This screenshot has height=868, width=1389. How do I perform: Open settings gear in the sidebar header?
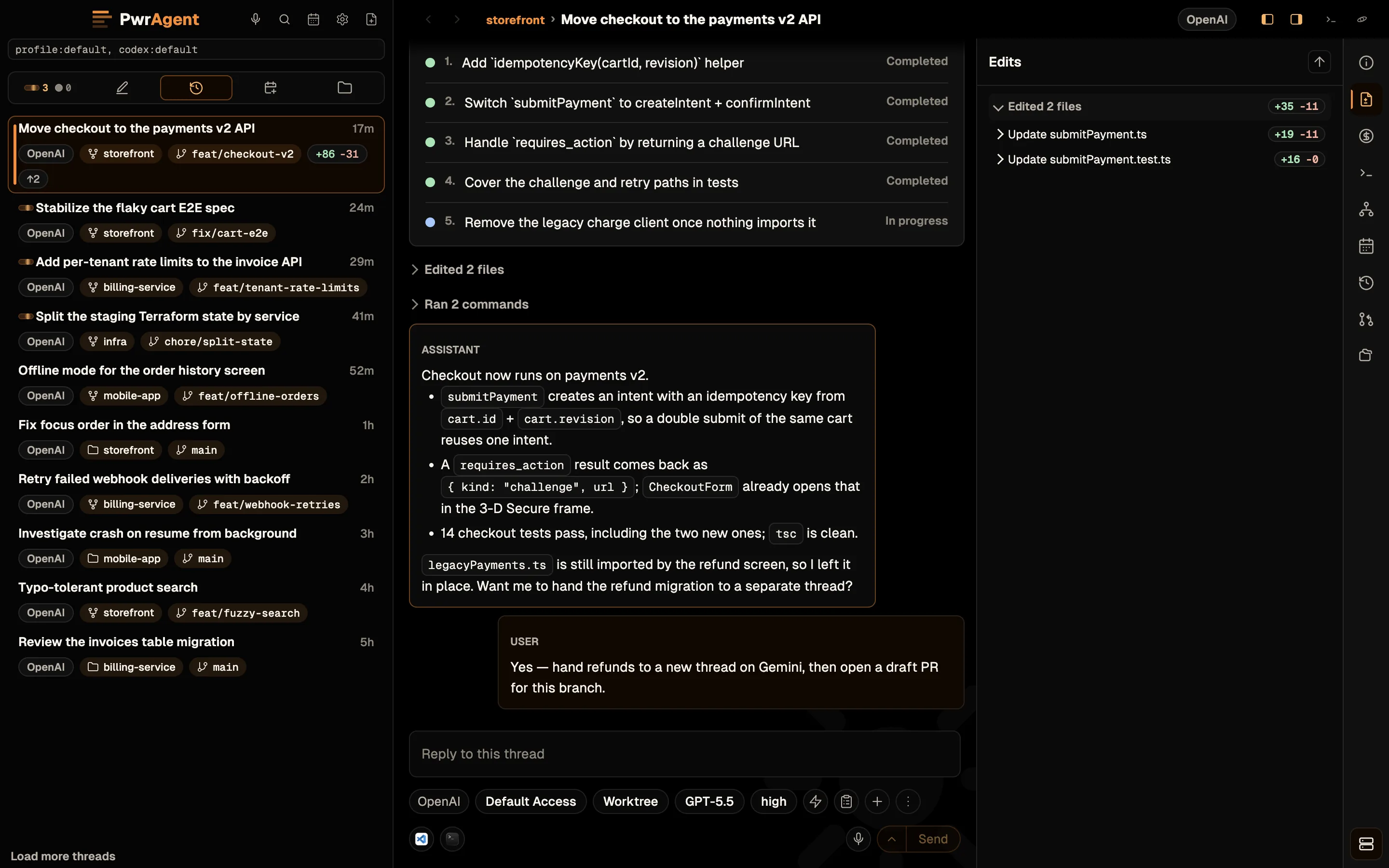342,19
